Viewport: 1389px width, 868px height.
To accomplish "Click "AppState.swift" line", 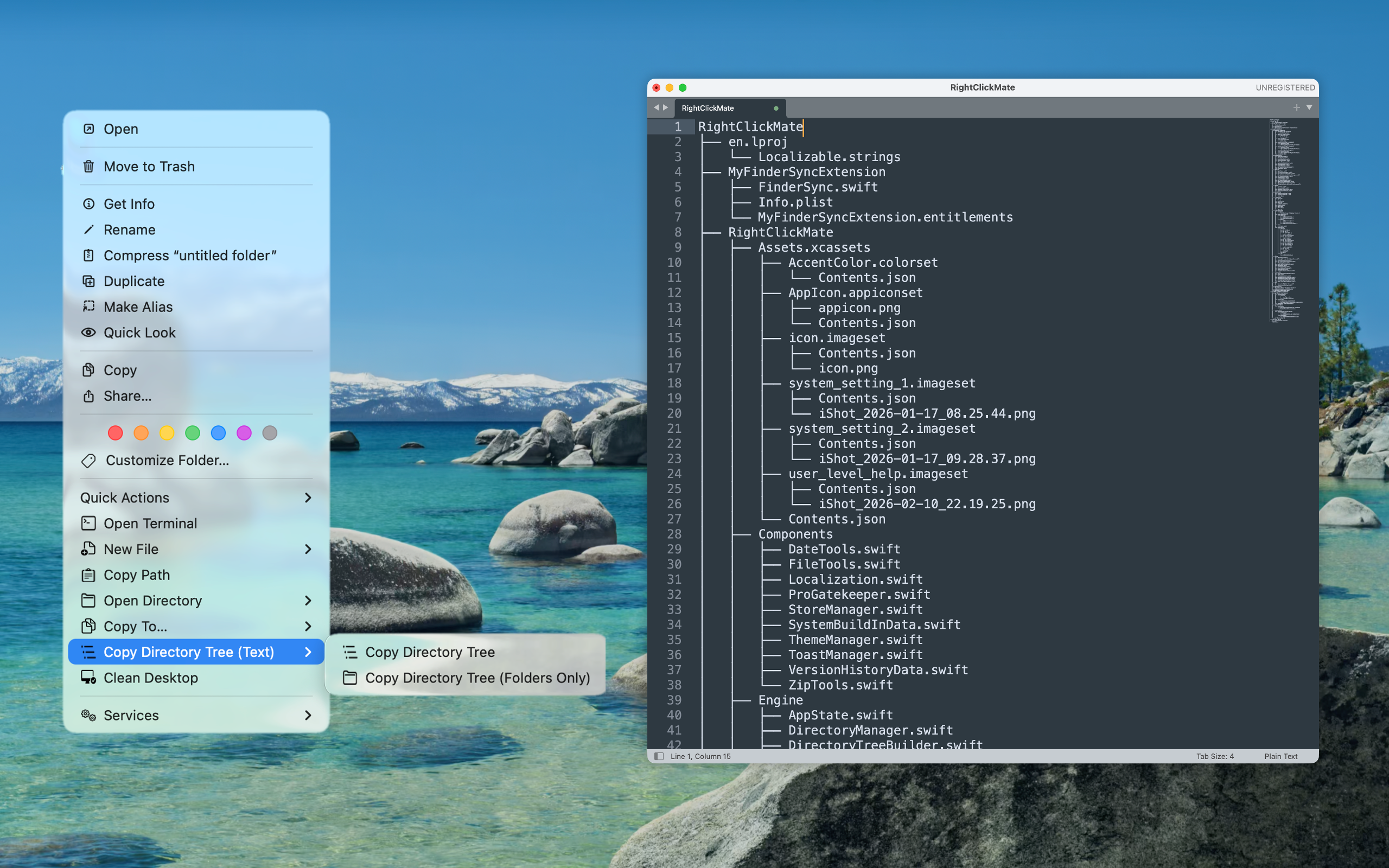I will pyautogui.click(x=840, y=714).
